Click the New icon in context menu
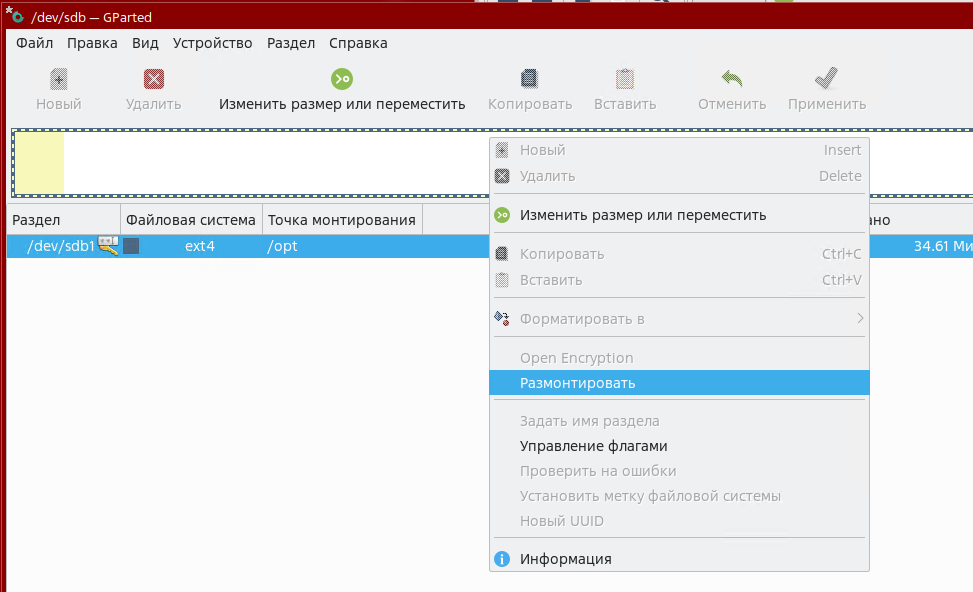 (x=502, y=150)
